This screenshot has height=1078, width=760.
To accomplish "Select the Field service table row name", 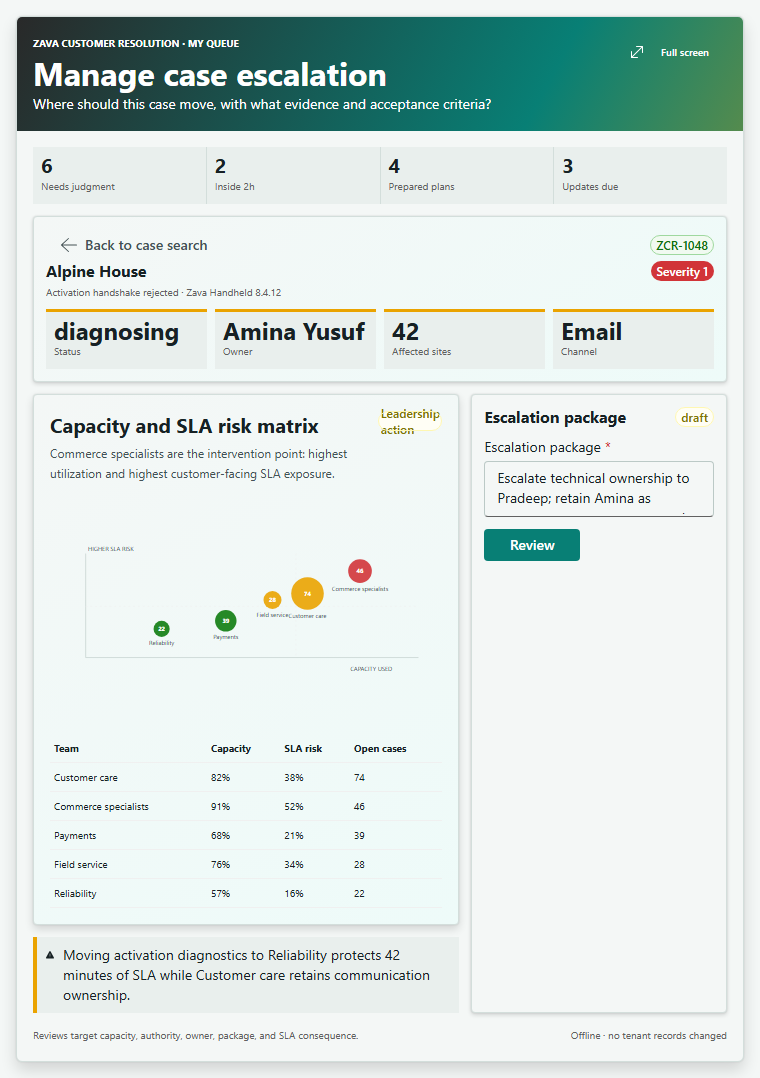I will 80,864.
